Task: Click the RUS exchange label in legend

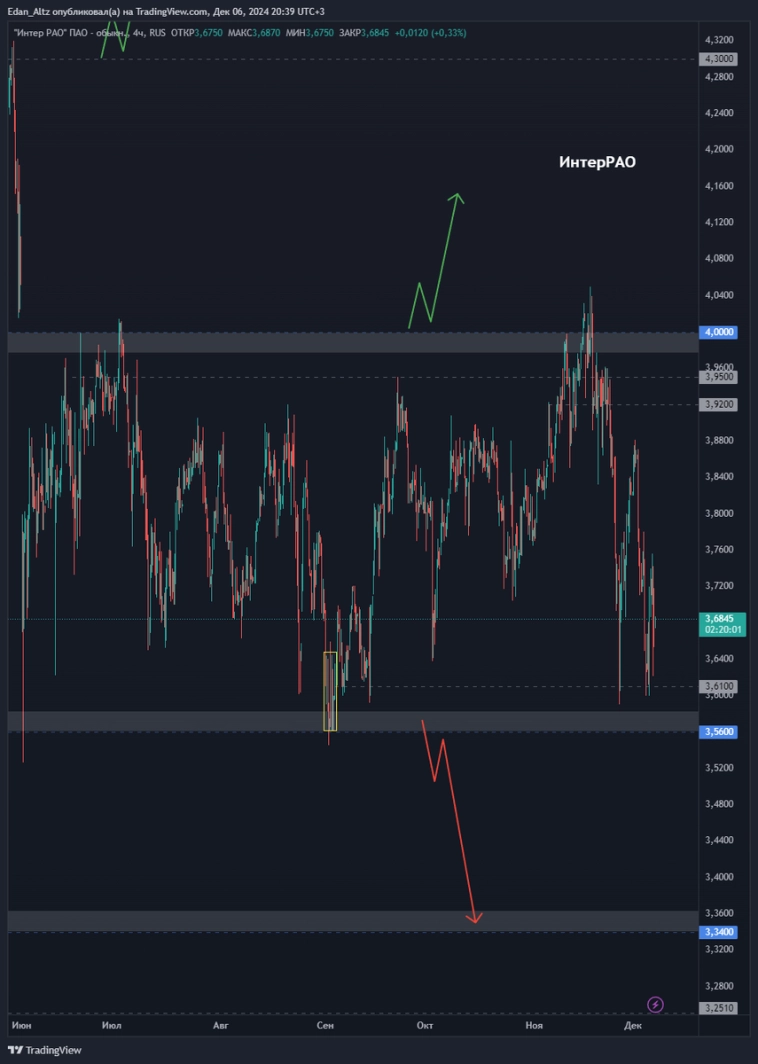Action: (157, 33)
